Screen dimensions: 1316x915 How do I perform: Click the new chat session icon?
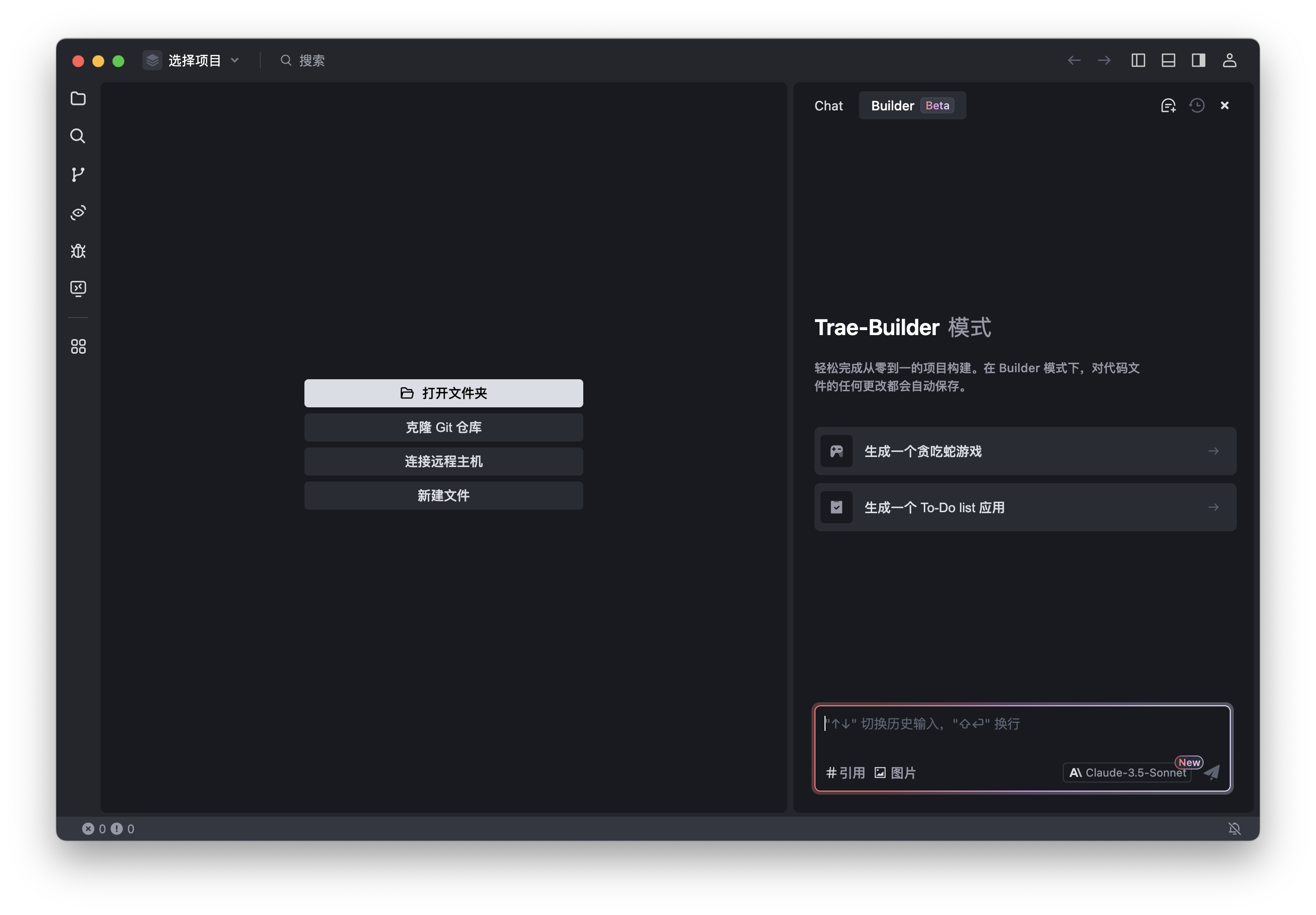click(x=1168, y=105)
